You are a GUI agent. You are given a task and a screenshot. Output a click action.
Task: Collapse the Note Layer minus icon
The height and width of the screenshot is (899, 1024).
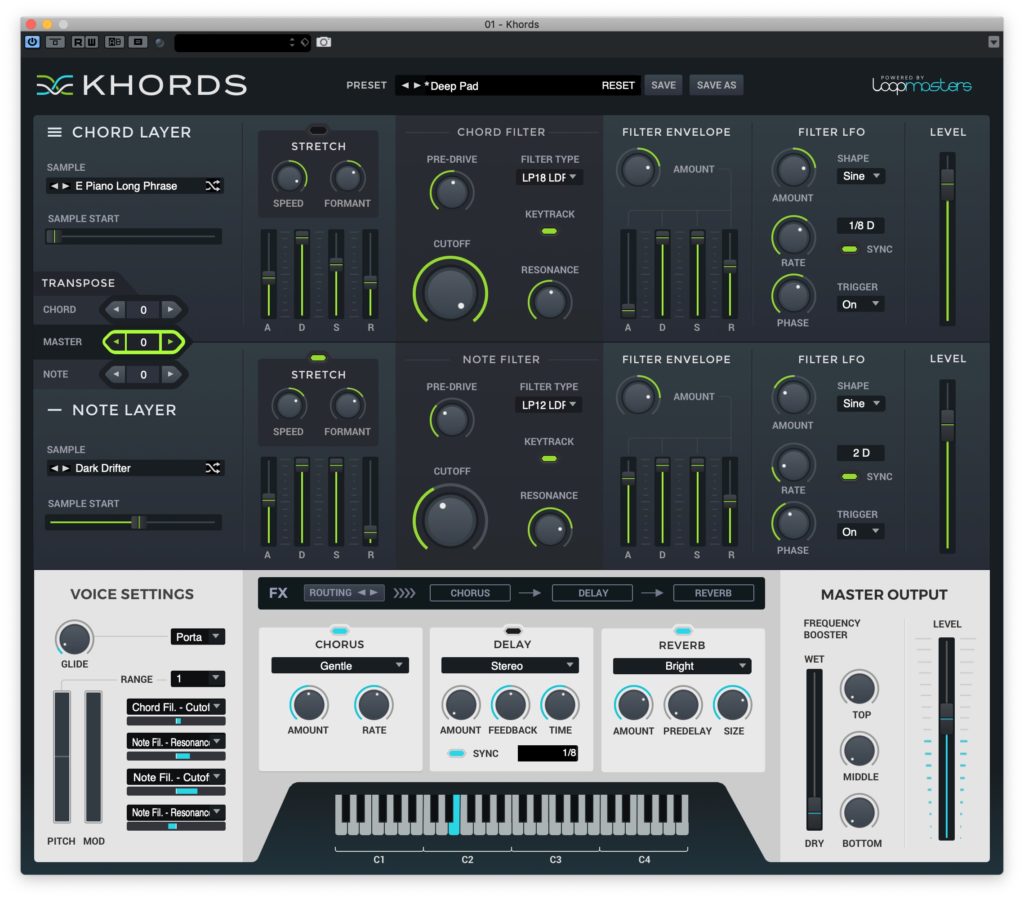point(55,411)
